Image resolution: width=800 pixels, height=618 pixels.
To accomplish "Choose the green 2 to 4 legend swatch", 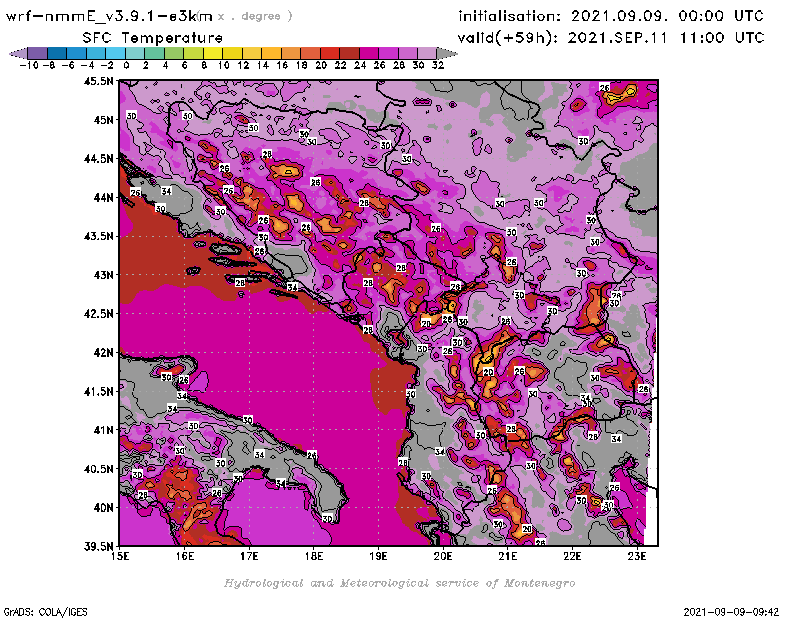I will 154,53.
